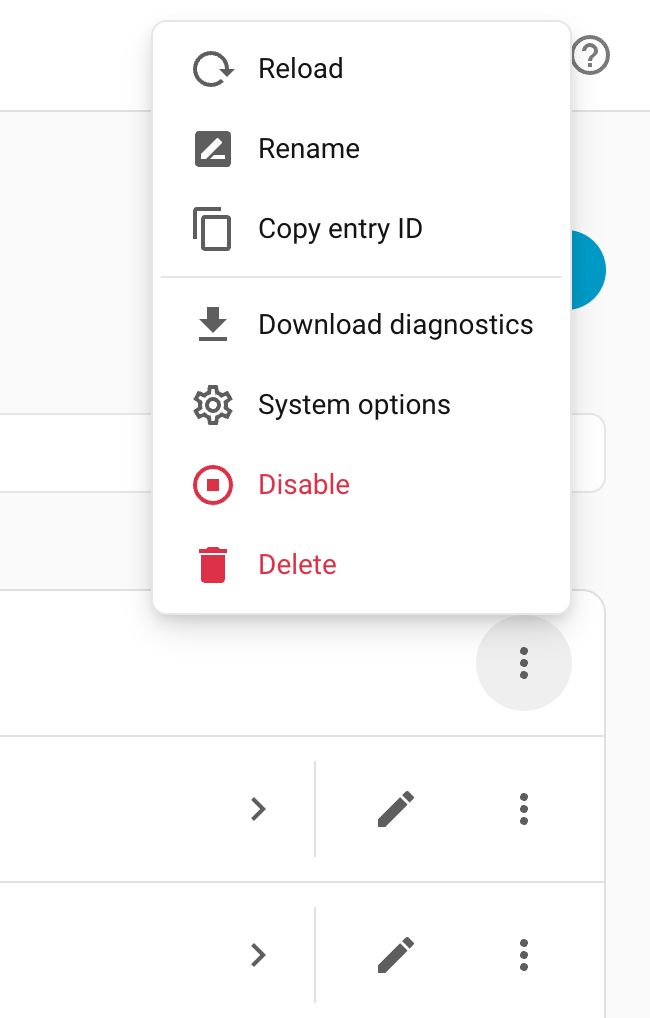
Task: Select the Reload menu entry
Action: tap(362, 69)
